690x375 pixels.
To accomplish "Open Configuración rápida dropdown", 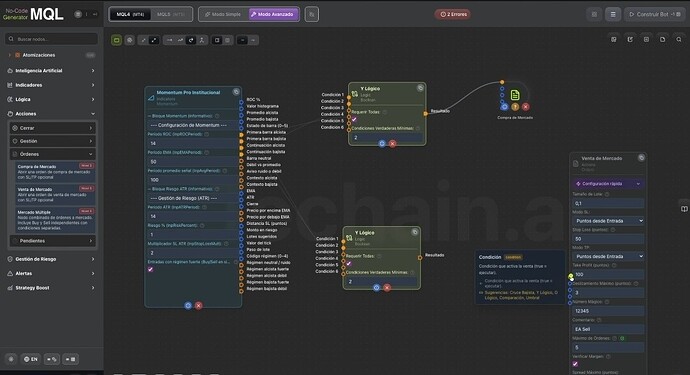I will pos(608,184).
